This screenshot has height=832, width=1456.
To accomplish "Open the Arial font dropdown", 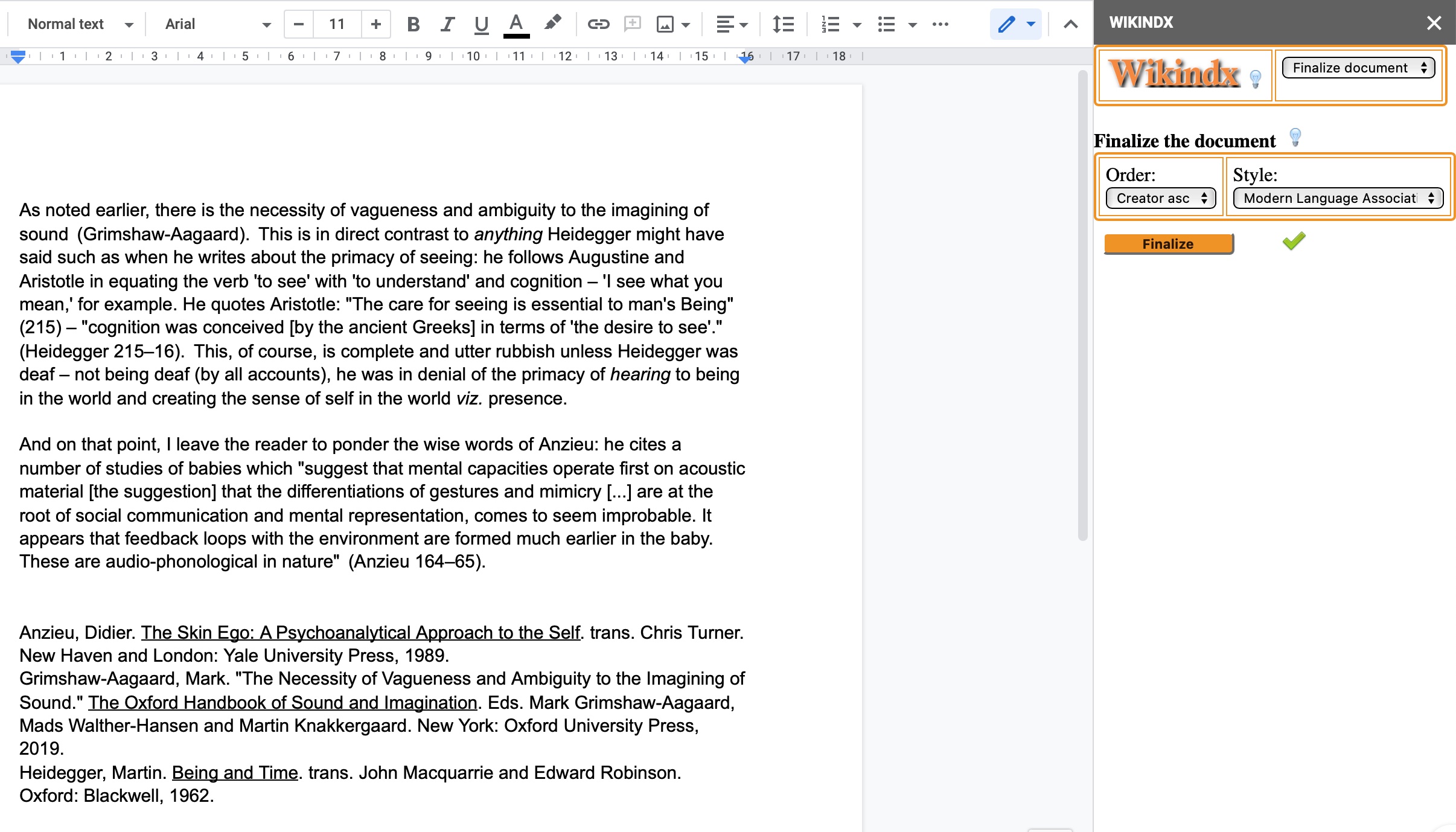I will [217, 24].
